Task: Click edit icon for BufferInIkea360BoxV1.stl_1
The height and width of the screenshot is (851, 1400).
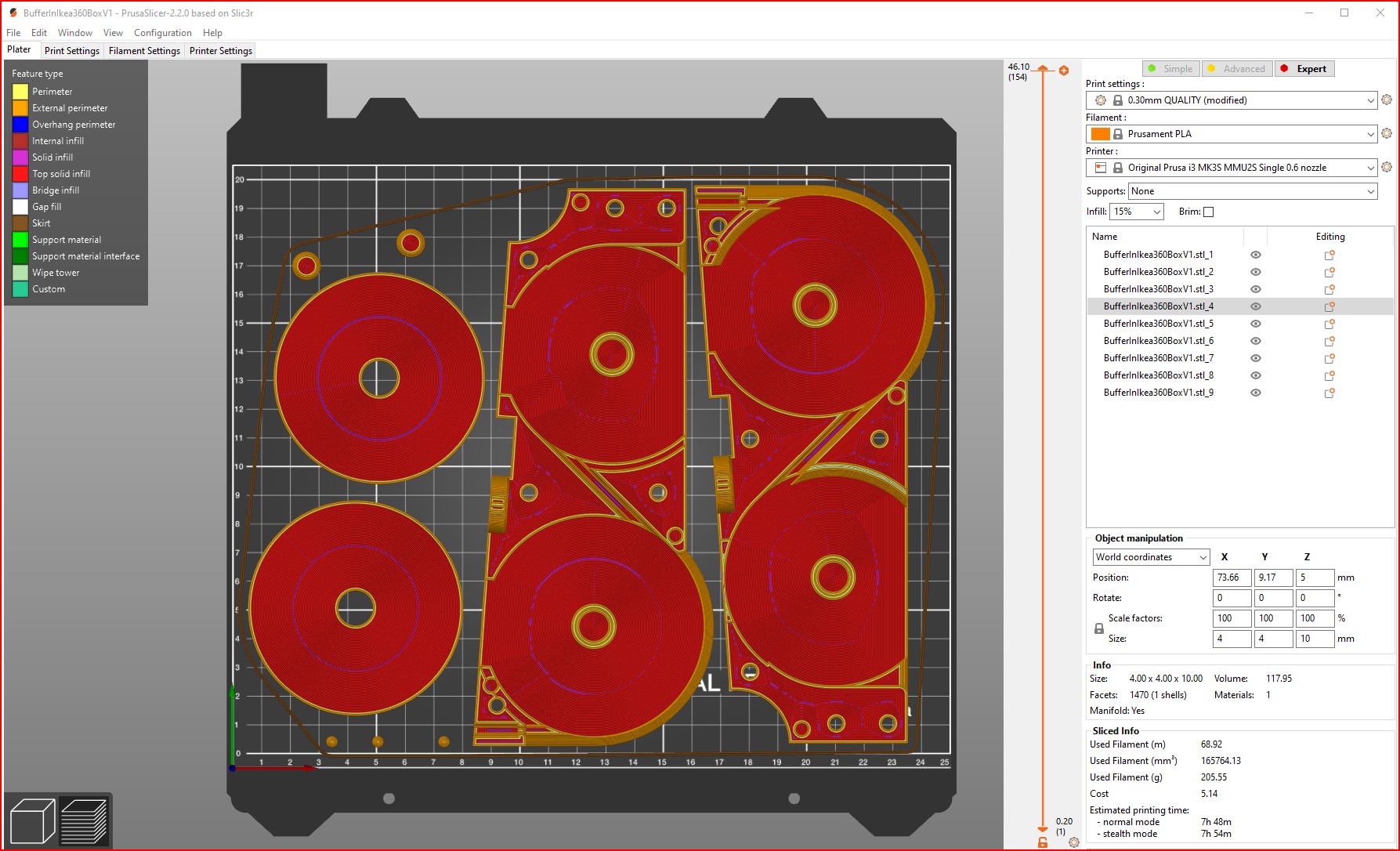Action: (1329, 255)
